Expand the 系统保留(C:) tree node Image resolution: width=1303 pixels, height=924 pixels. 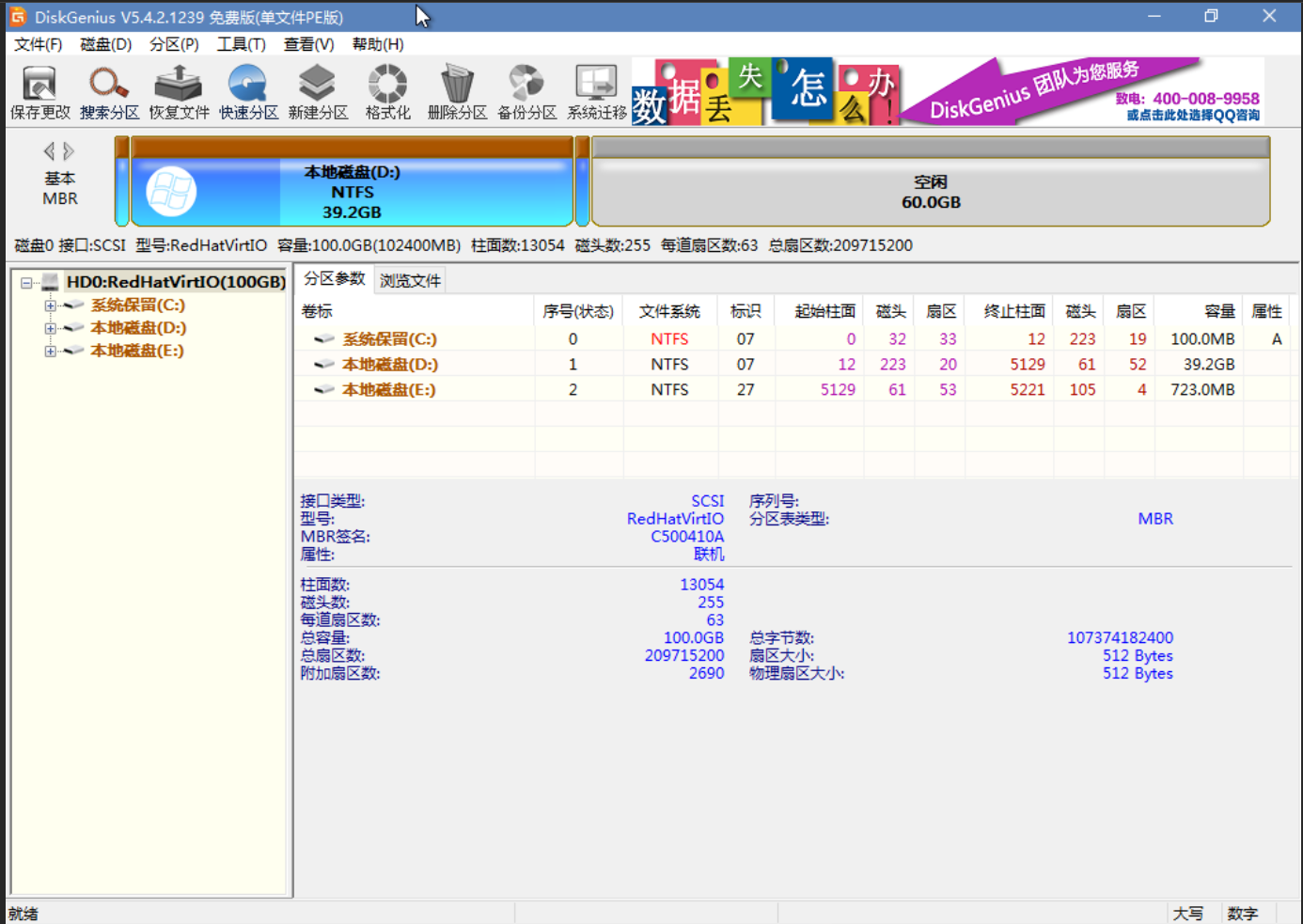click(50, 305)
